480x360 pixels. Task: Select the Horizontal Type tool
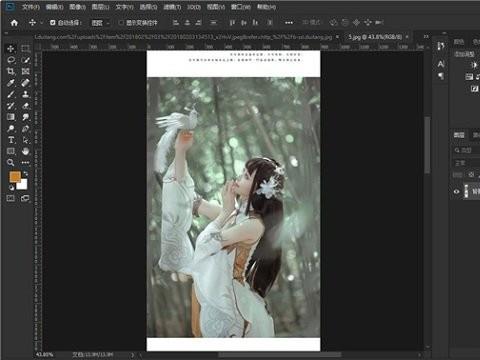[11, 140]
